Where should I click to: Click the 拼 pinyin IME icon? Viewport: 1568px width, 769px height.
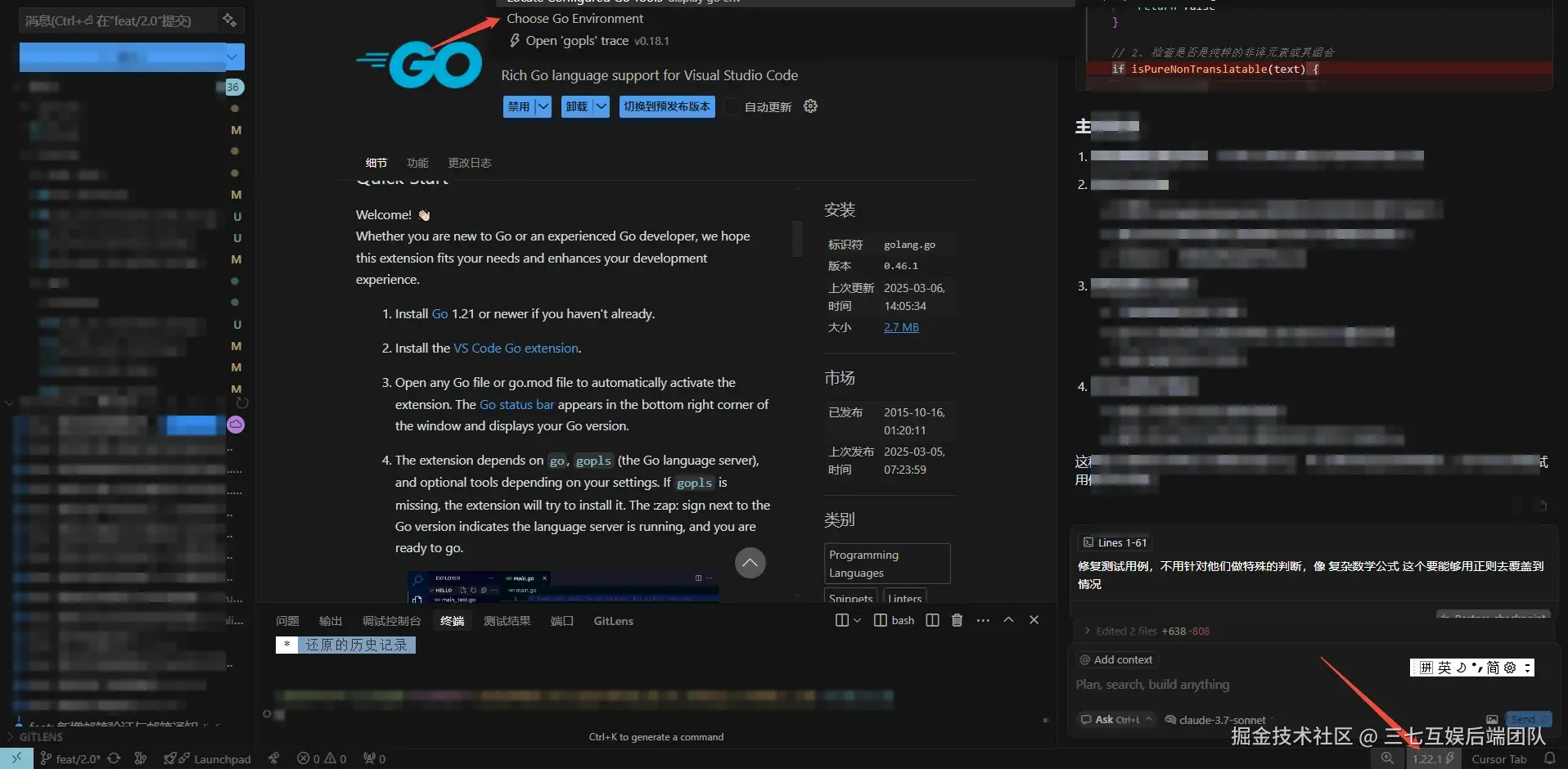(x=1426, y=668)
